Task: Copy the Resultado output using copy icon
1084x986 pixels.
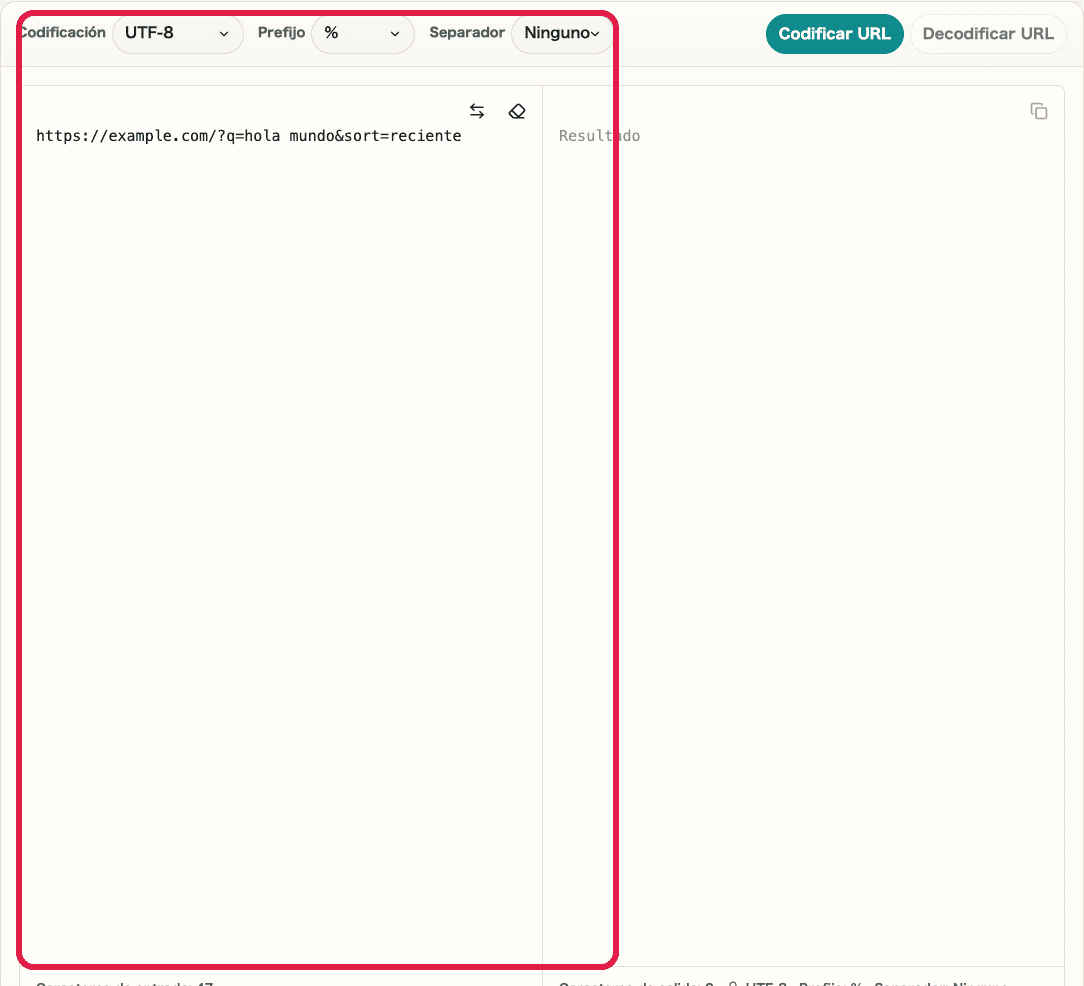Action: coord(1039,111)
